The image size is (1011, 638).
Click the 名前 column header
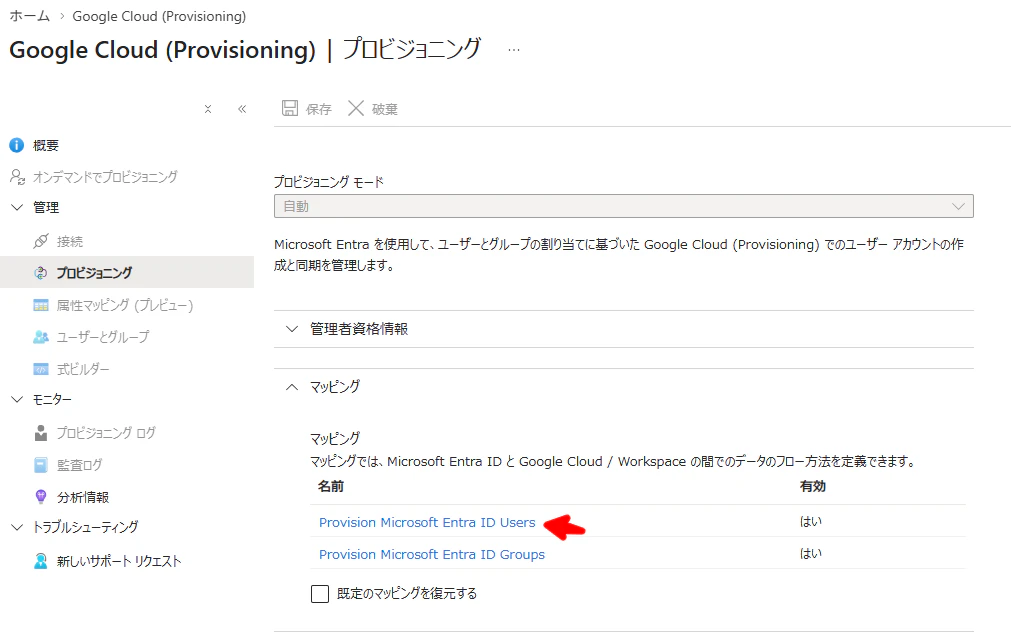(x=331, y=486)
